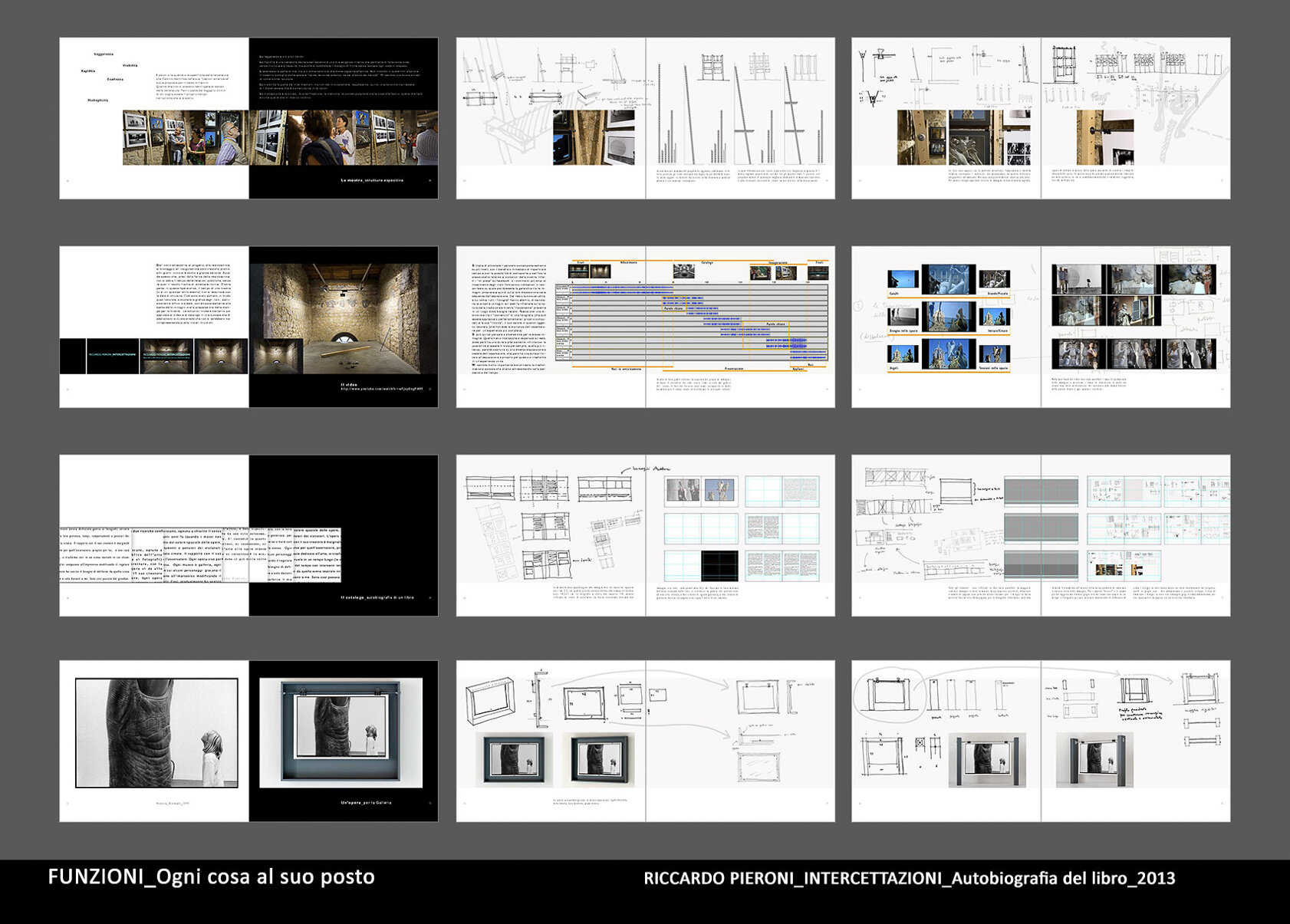Click 'FUNZIONI_Ogni cosa al suo posto' title
Image resolution: width=1290 pixels, height=924 pixels.
click(x=211, y=876)
